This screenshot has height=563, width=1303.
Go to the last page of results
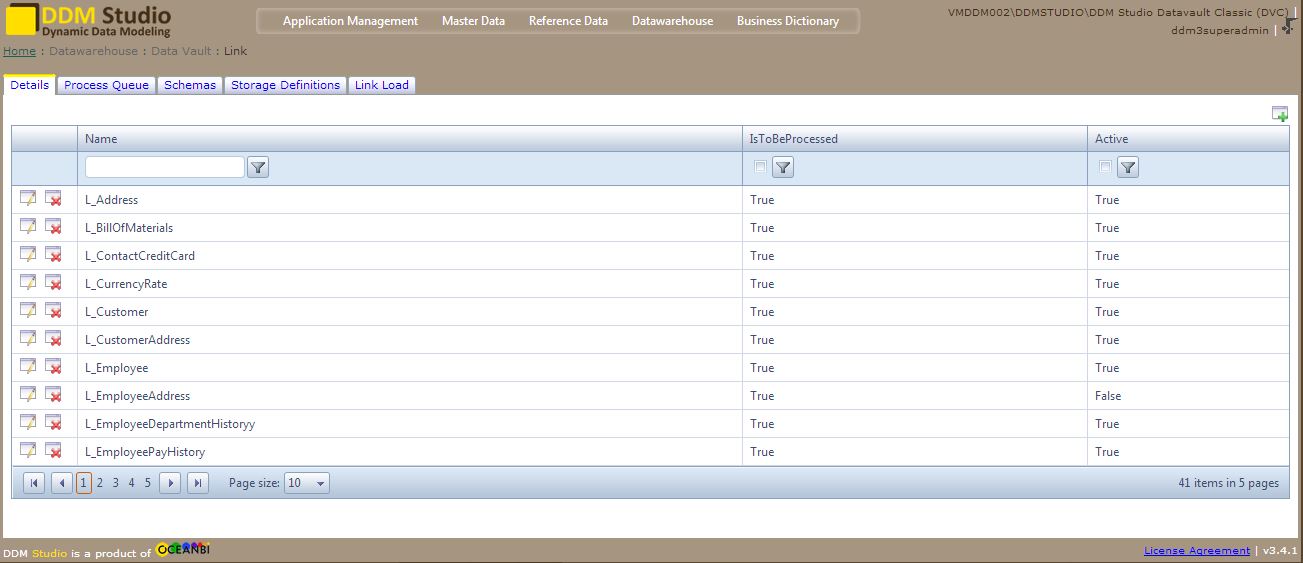(x=198, y=483)
